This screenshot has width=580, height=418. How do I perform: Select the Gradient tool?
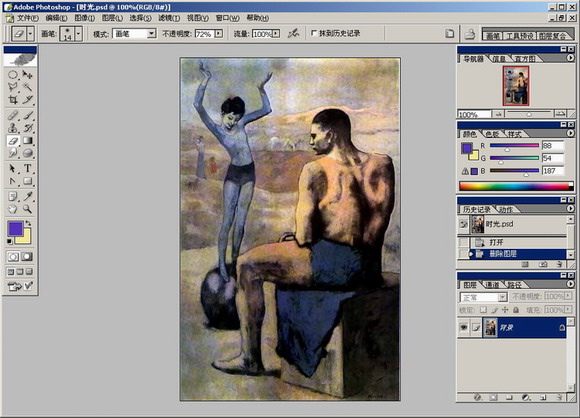[27, 141]
